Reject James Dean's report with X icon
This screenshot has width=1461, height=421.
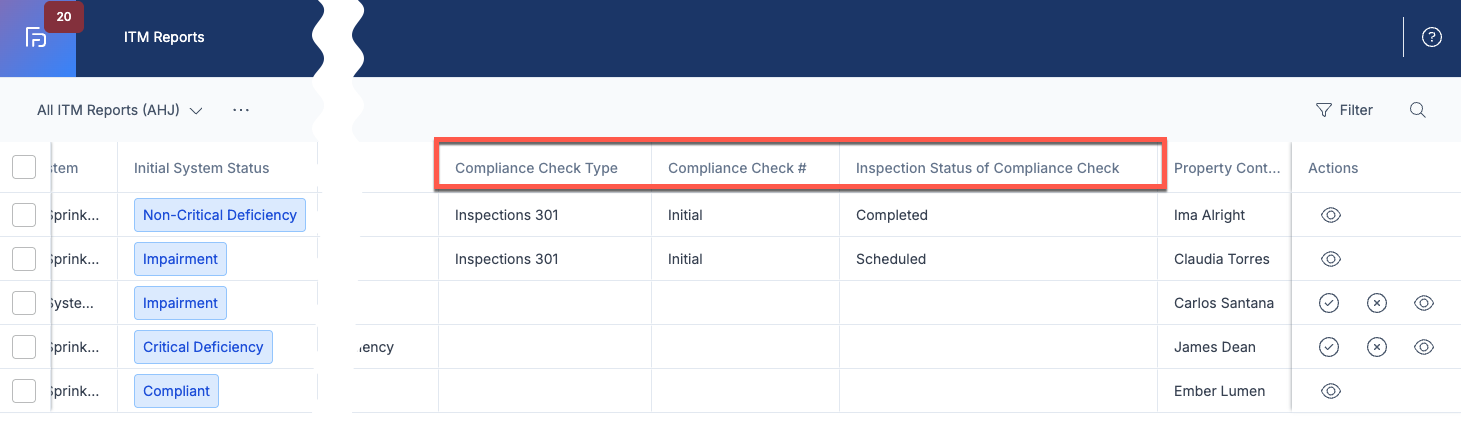[x=1377, y=347]
